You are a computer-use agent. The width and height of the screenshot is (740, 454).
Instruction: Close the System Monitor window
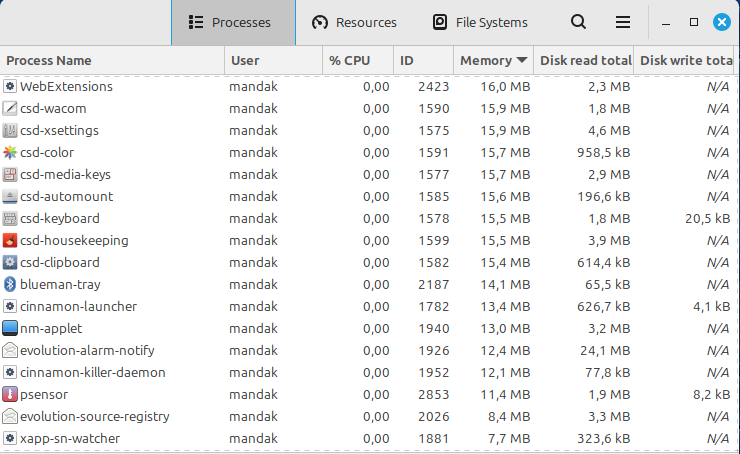pyautogui.click(x=722, y=22)
